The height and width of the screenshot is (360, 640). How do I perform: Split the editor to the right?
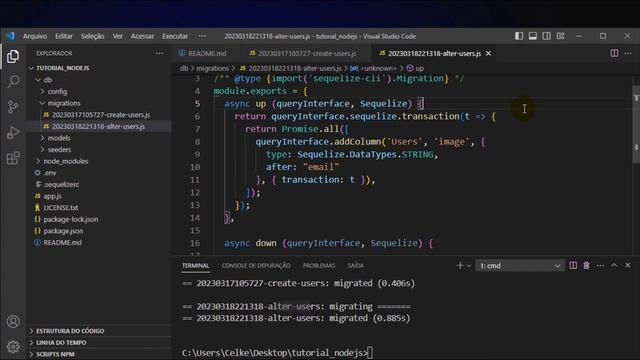pos(614,53)
